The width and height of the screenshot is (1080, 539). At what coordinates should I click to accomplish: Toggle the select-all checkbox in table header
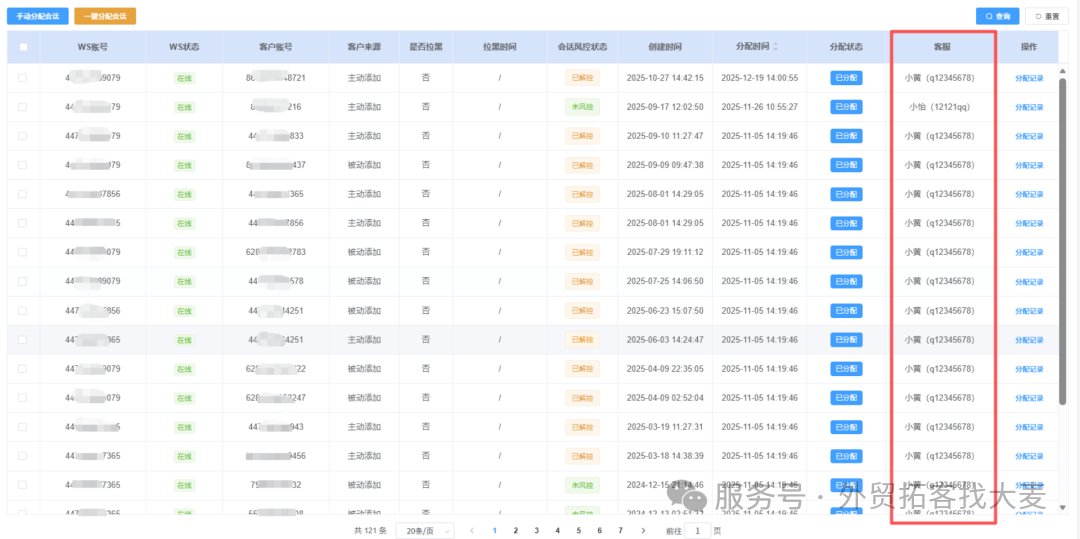(x=23, y=47)
